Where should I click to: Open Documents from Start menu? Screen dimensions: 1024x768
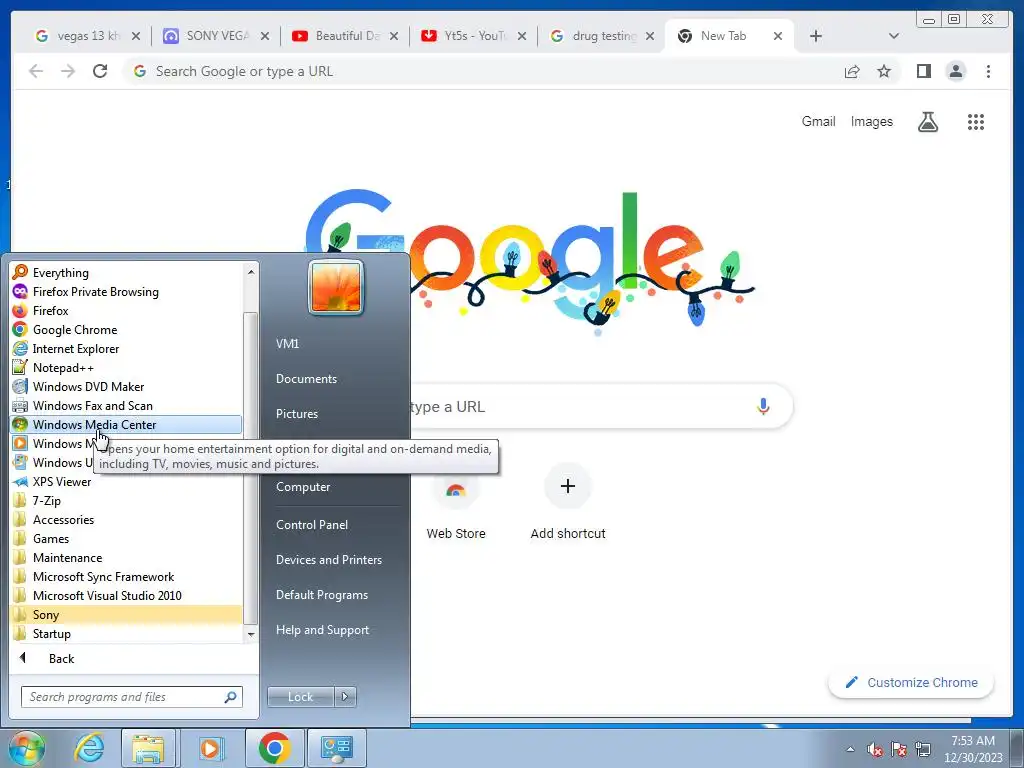(x=306, y=379)
